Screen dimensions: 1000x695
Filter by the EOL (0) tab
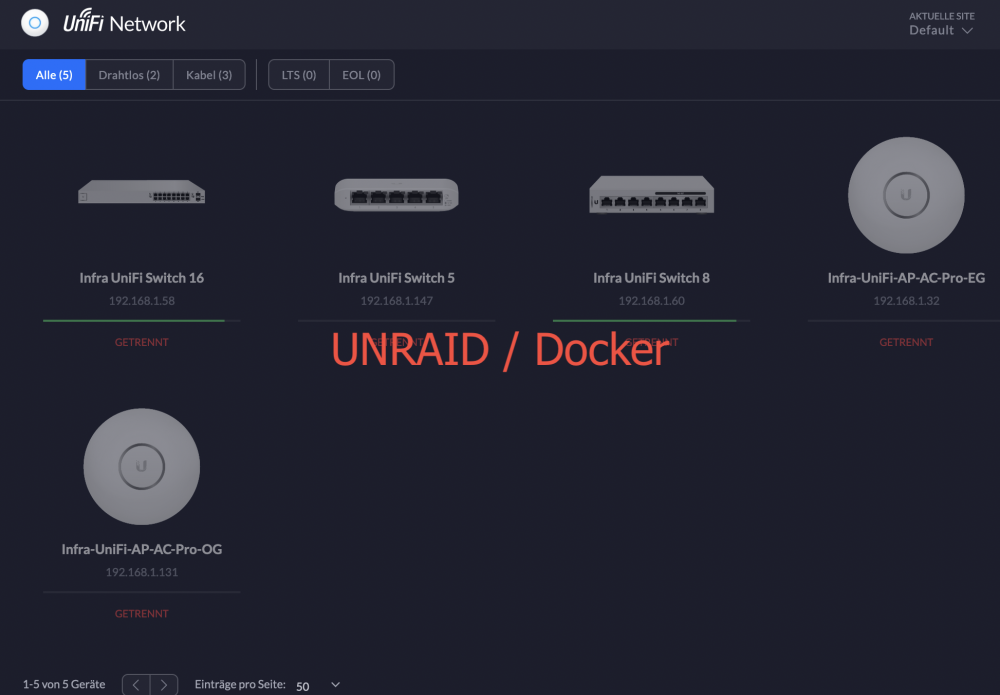coord(362,75)
